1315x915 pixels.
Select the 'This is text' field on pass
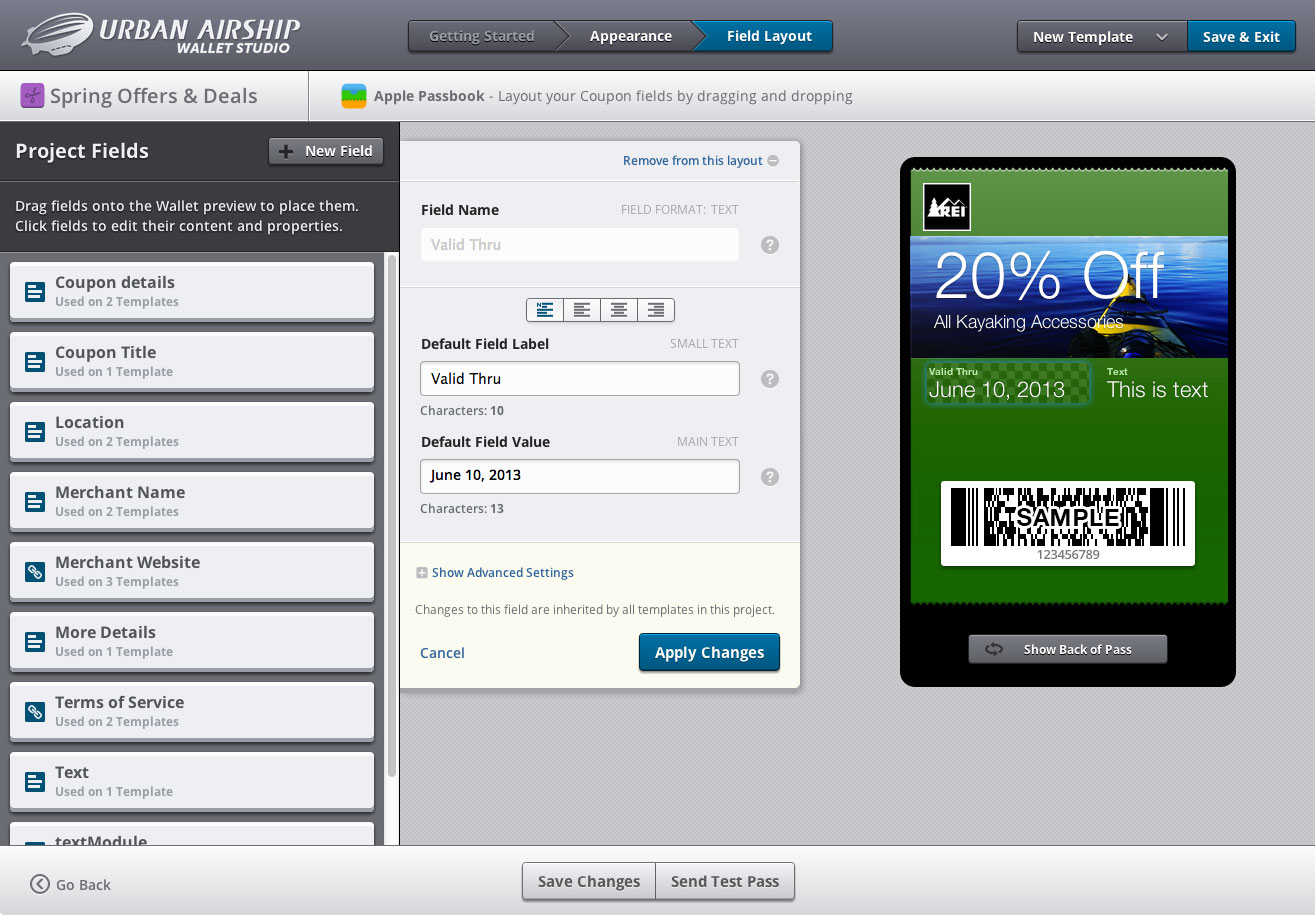click(x=1158, y=384)
